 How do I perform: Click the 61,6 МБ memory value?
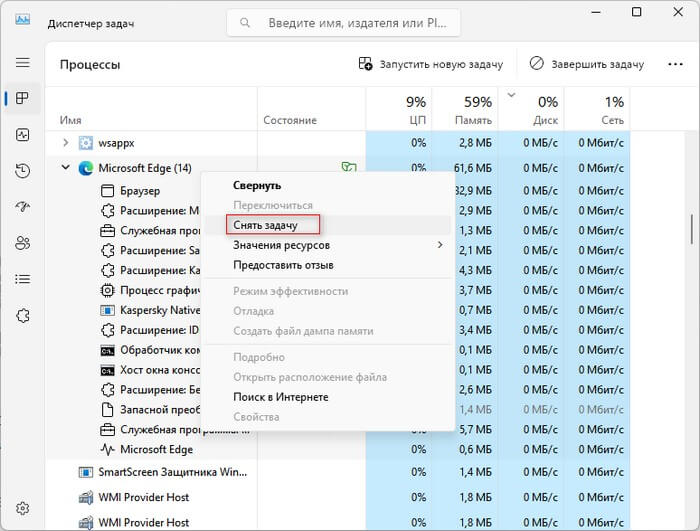tap(473, 168)
